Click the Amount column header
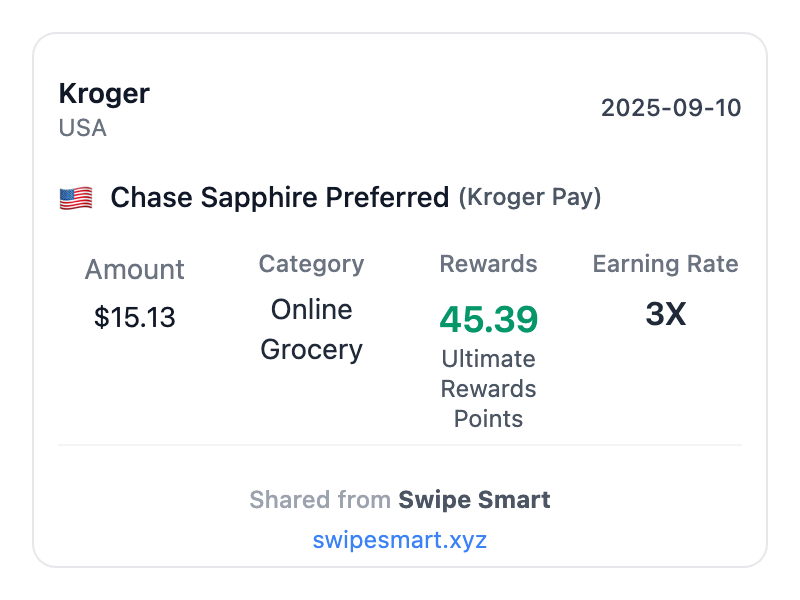The width and height of the screenshot is (800, 600). [x=134, y=269]
